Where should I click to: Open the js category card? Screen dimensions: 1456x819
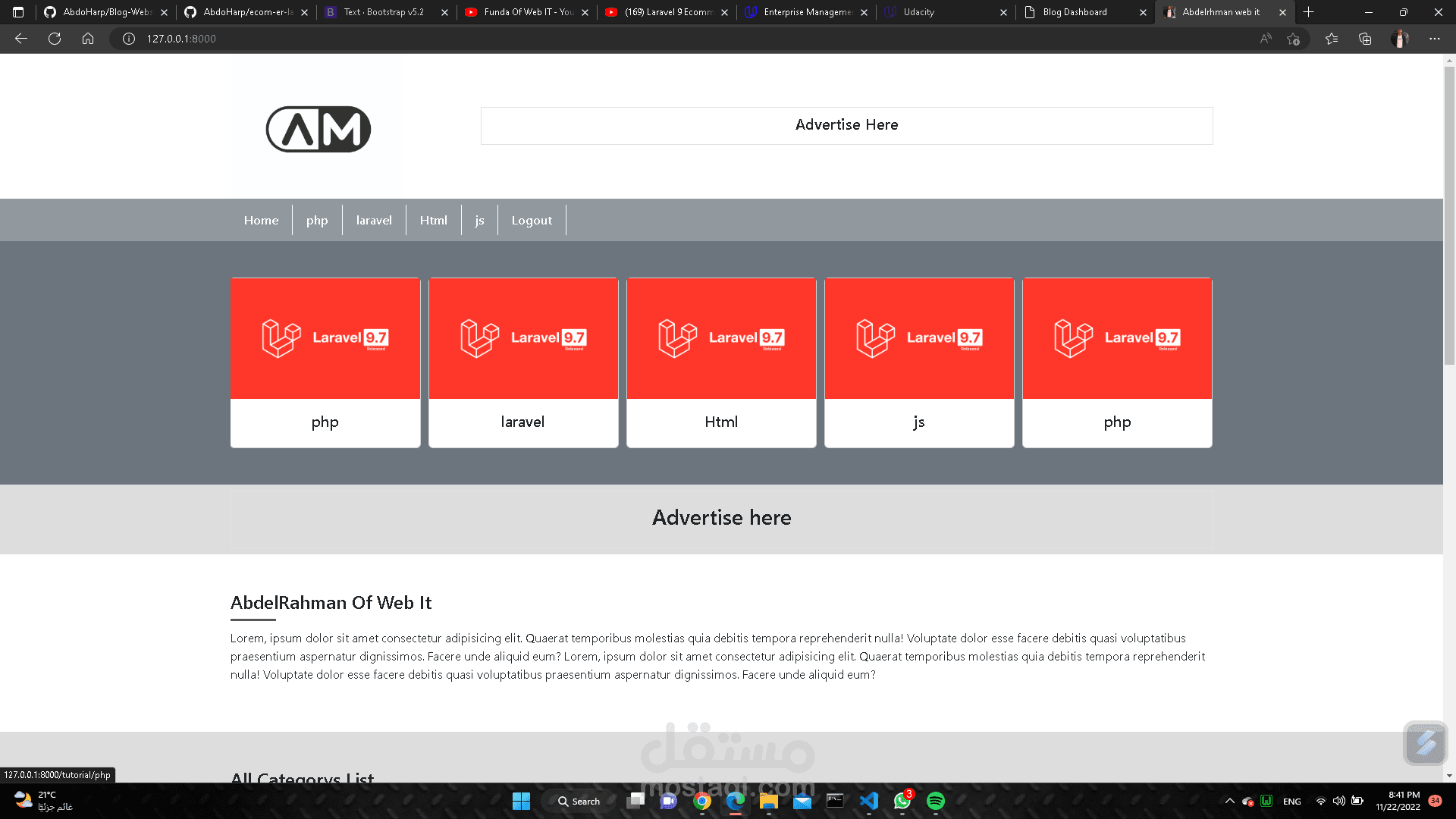919,362
